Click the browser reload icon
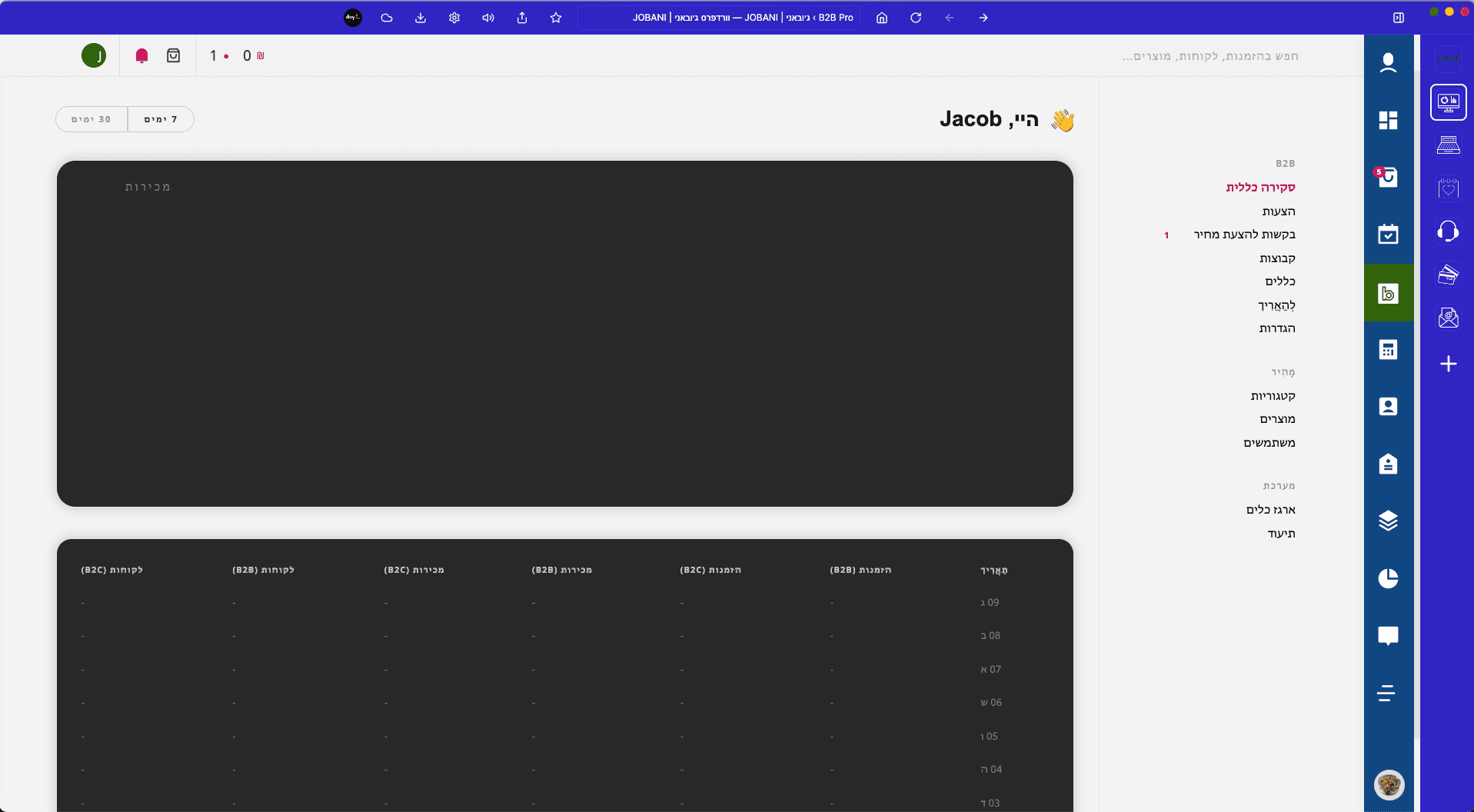The height and width of the screenshot is (812, 1474). tap(916, 18)
